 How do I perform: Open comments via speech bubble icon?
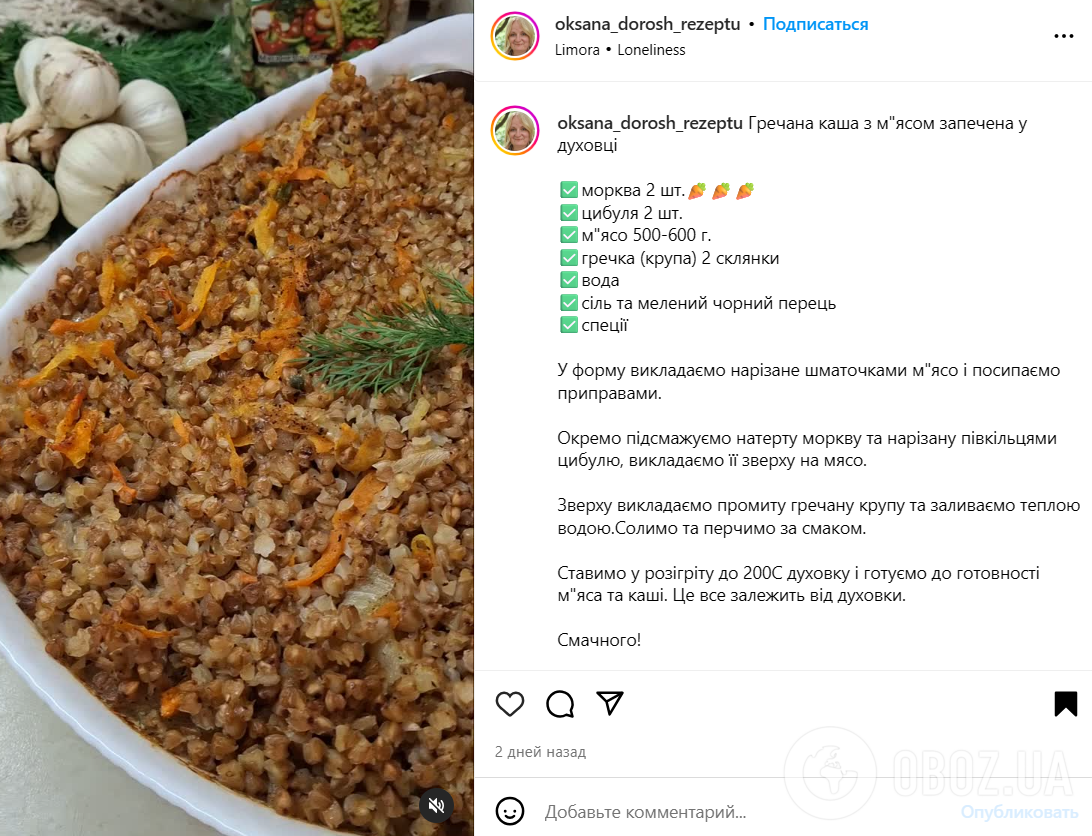[560, 704]
